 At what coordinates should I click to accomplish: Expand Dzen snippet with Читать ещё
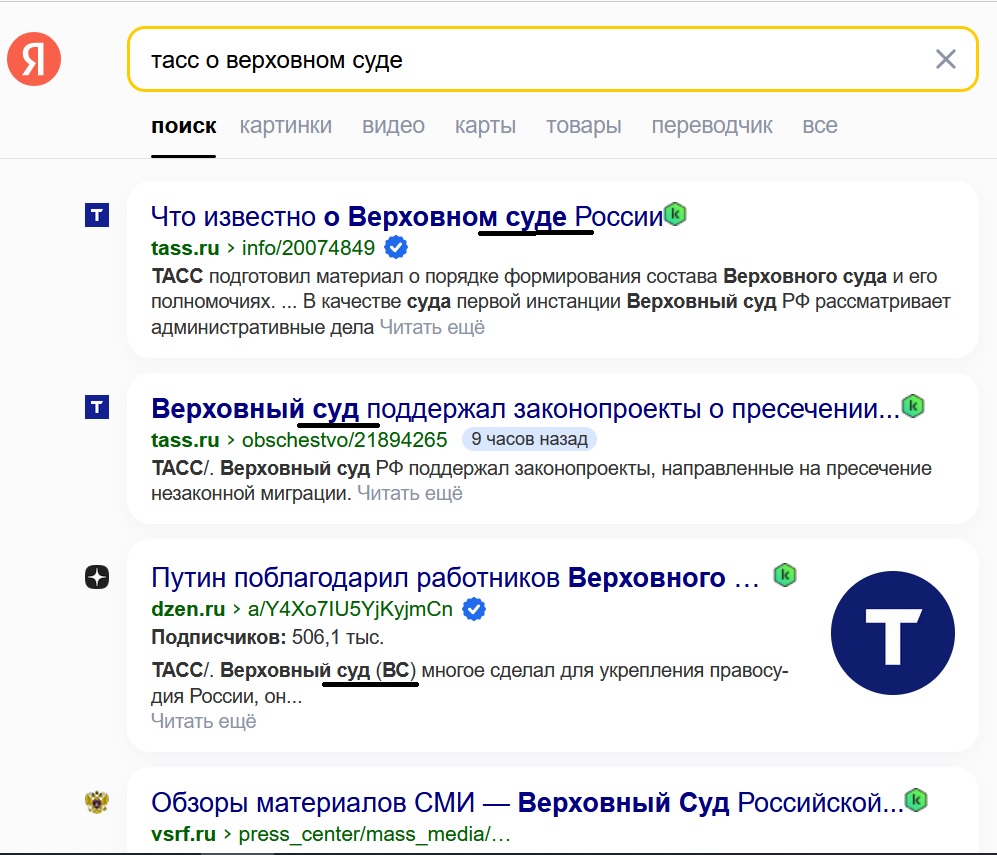[x=203, y=720]
